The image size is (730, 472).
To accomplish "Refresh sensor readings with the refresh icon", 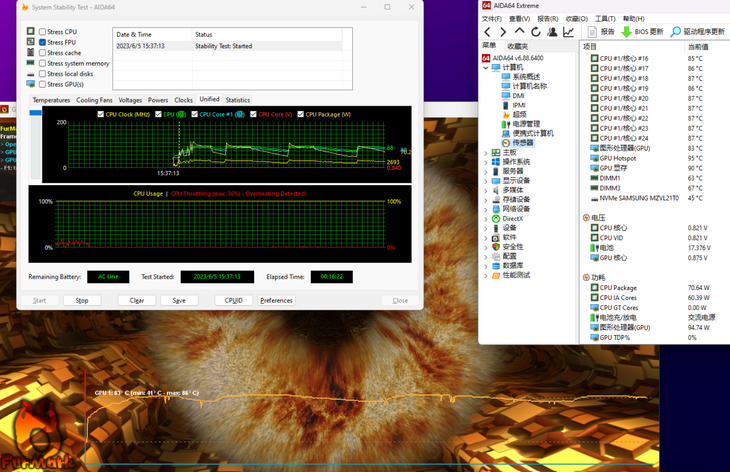I will coord(536,32).
